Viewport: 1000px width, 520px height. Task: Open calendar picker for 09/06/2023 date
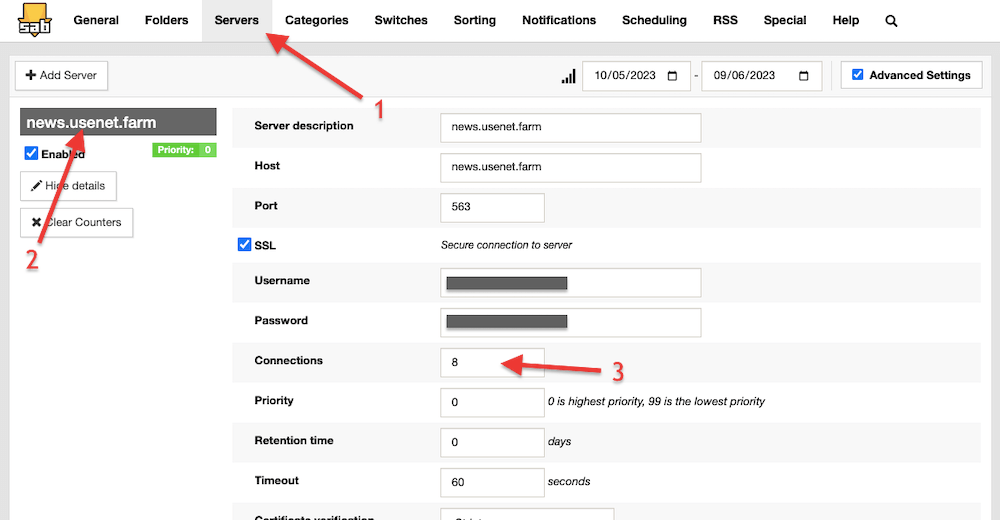click(805, 76)
